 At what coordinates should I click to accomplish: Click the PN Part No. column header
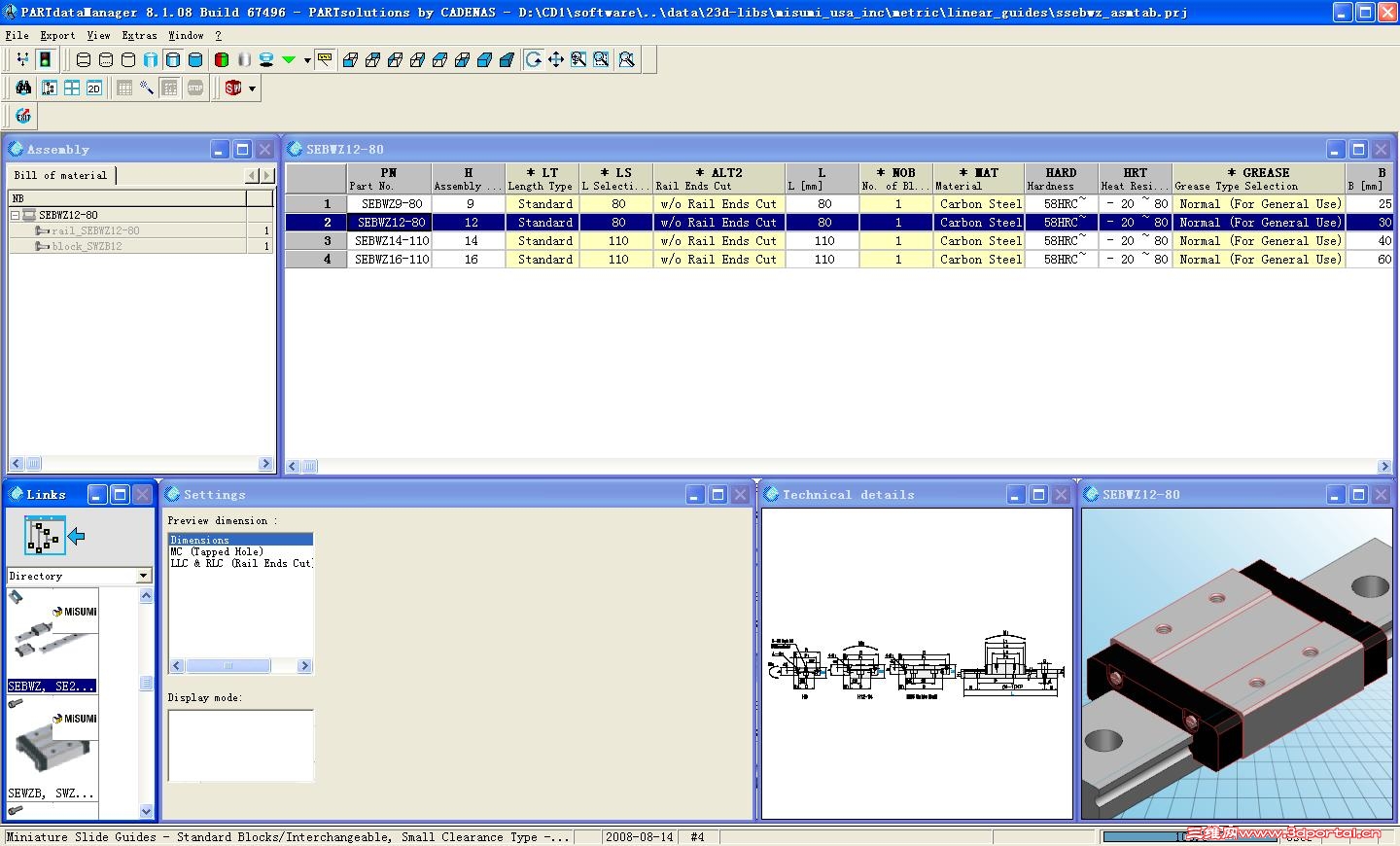[x=389, y=179]
